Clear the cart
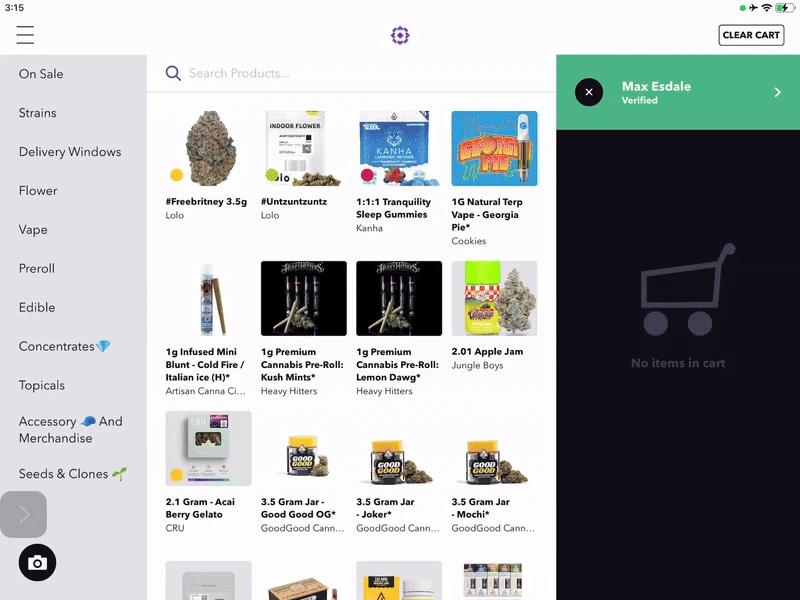 coord(751,35)
